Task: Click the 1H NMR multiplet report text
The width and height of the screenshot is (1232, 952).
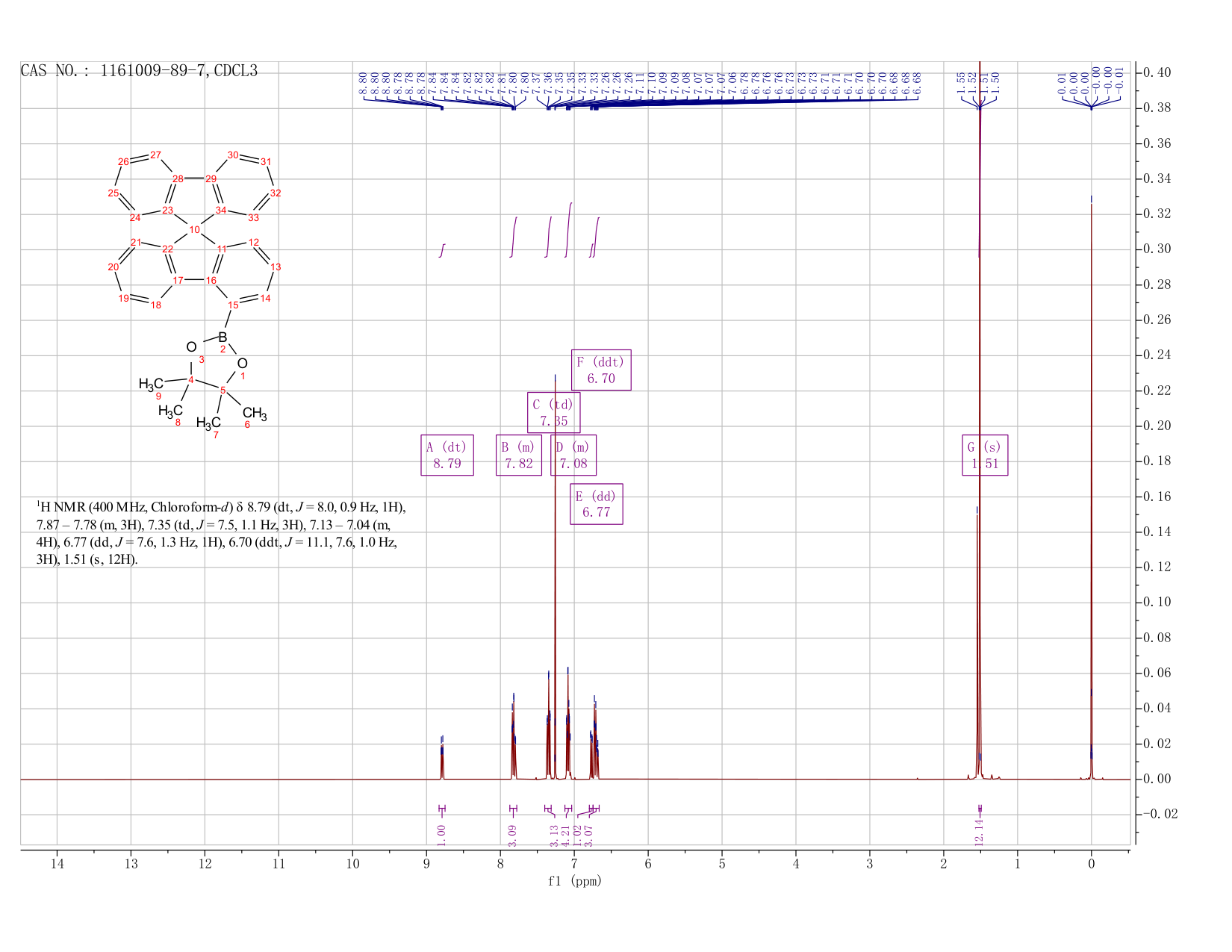Action: [x=221, y=533]
